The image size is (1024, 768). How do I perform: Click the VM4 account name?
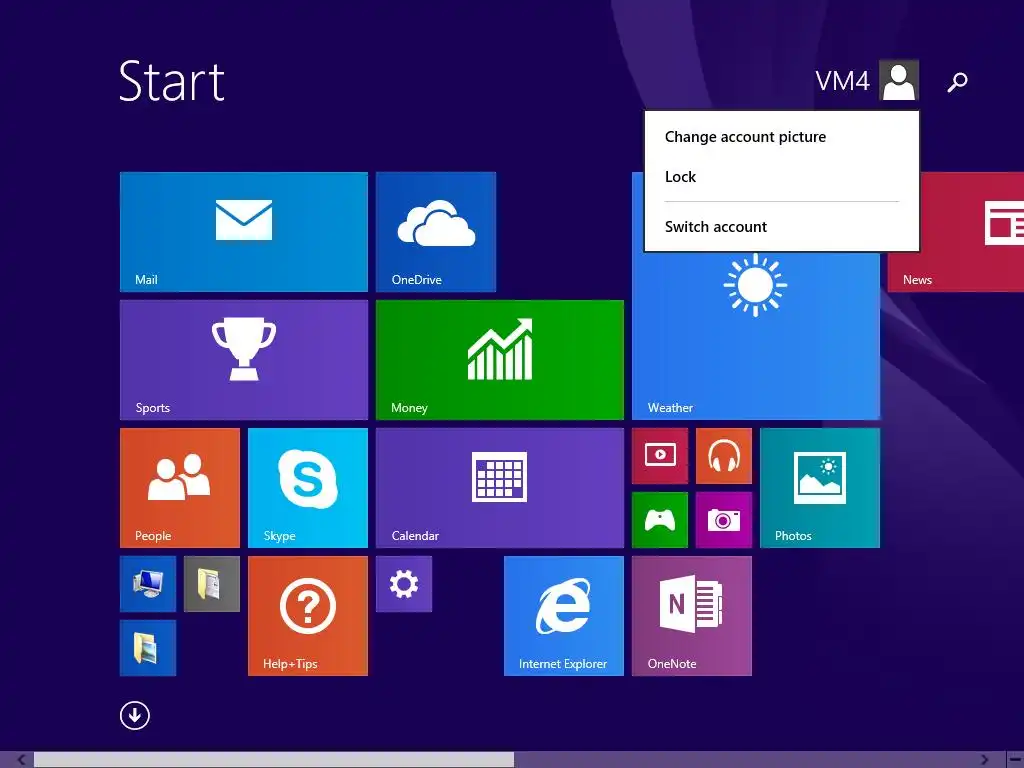(x=842, y=81)
